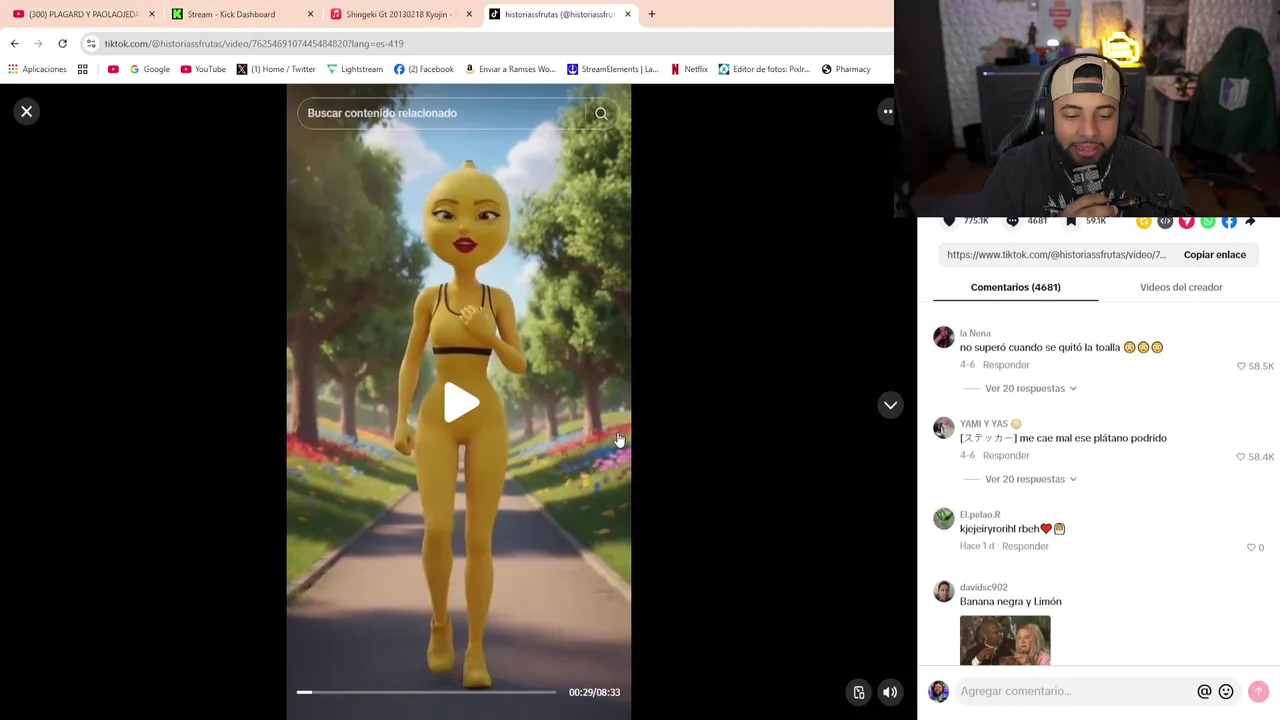The image size is (1280, 720).
Task: Open the tab groups grid icon in the bookmarks bar
Action: 83,70
